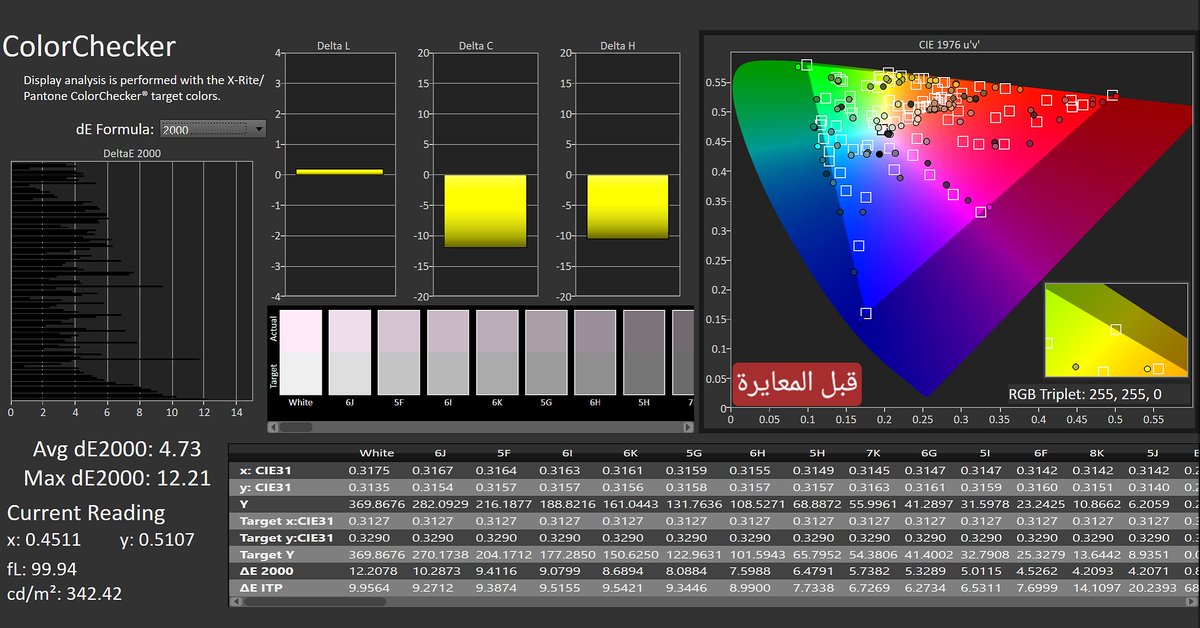Click the '6J' column header in table
Viewport: 1200px width, 628px height.
tap(439, 452)
